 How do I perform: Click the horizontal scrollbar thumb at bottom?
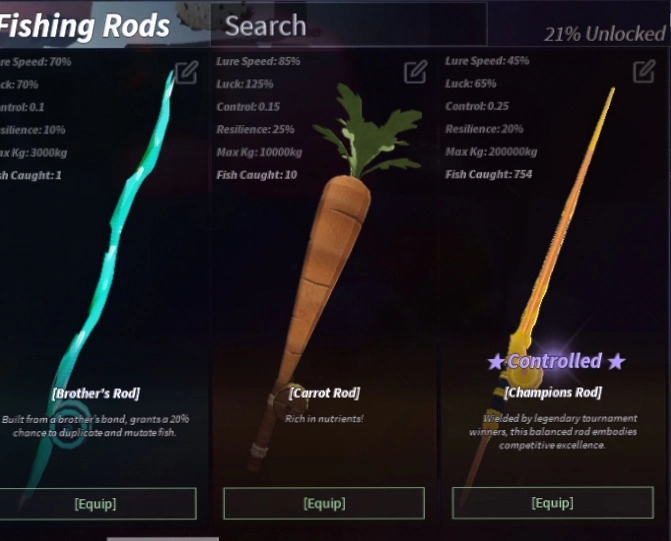163,539
